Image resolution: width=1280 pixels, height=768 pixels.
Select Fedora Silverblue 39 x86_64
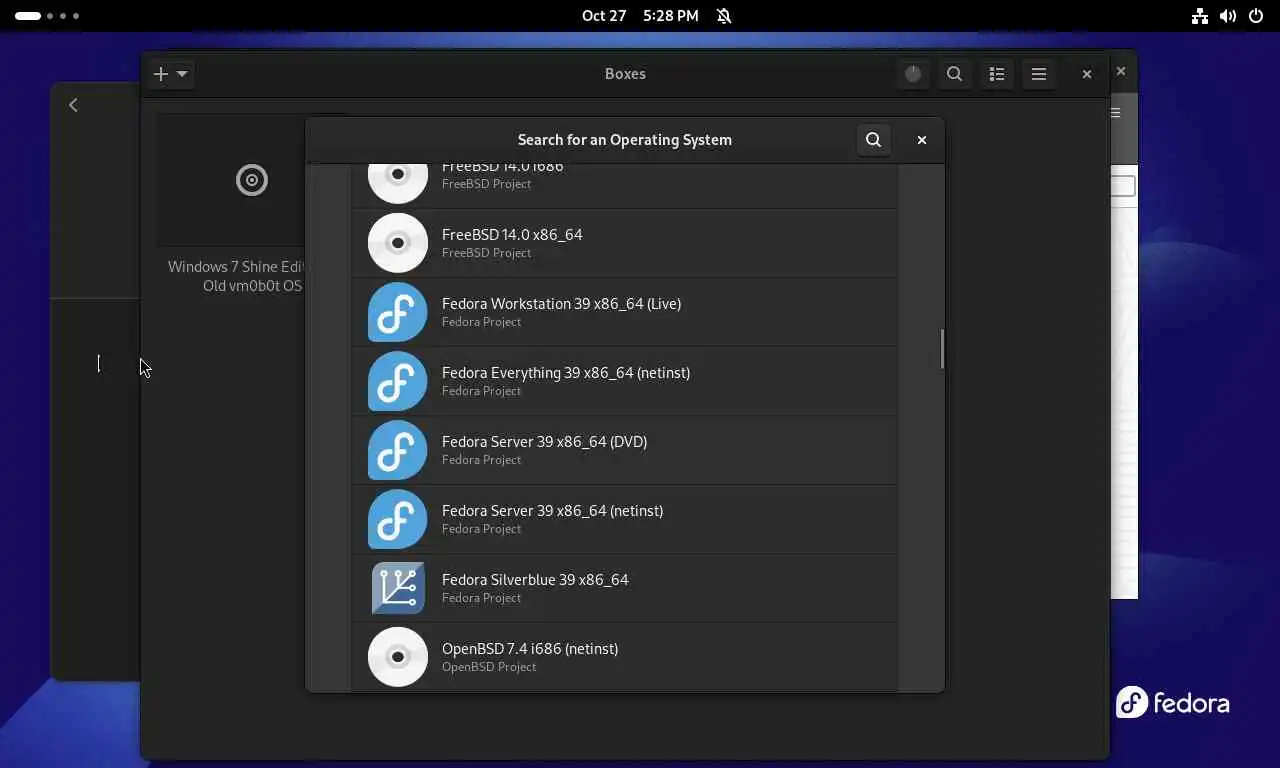pyautogui.click(x=625, y=588)
